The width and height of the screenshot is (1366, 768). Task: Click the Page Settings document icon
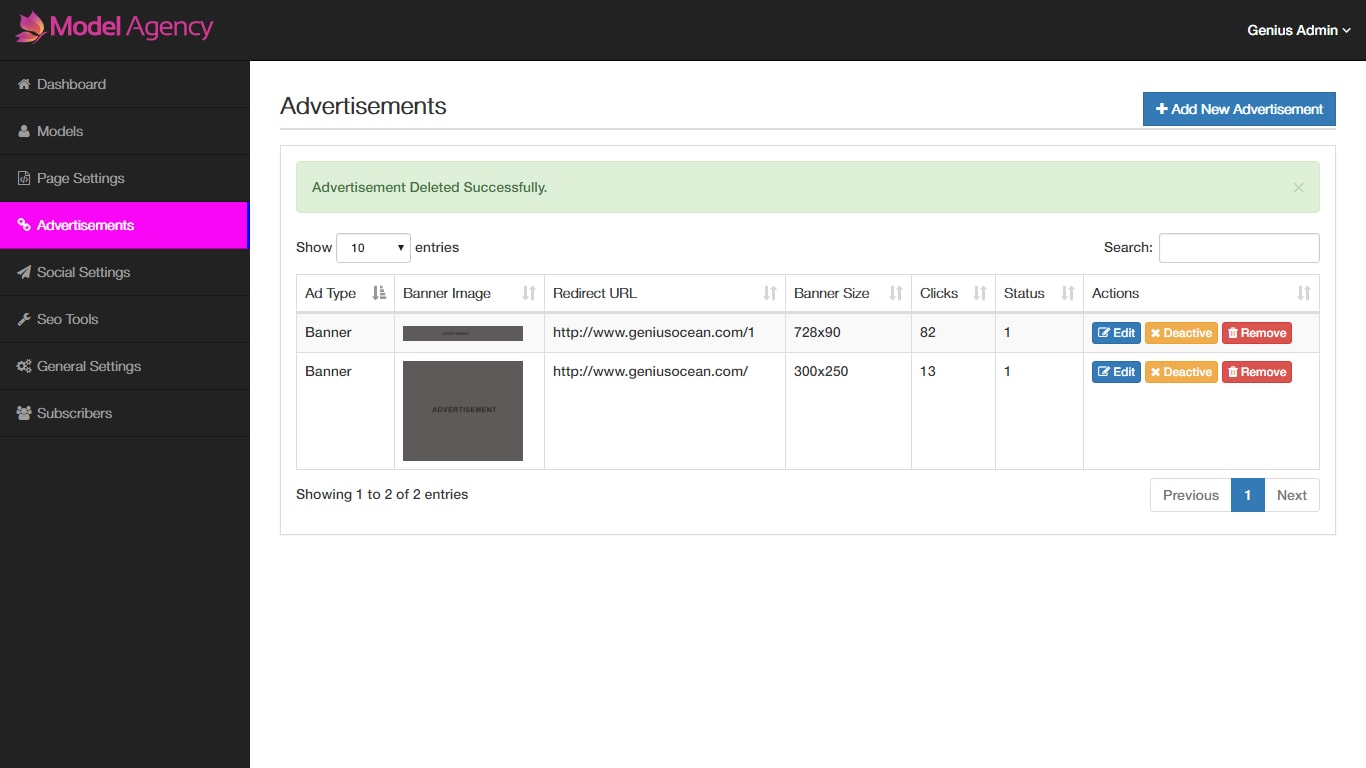[22, 178]
